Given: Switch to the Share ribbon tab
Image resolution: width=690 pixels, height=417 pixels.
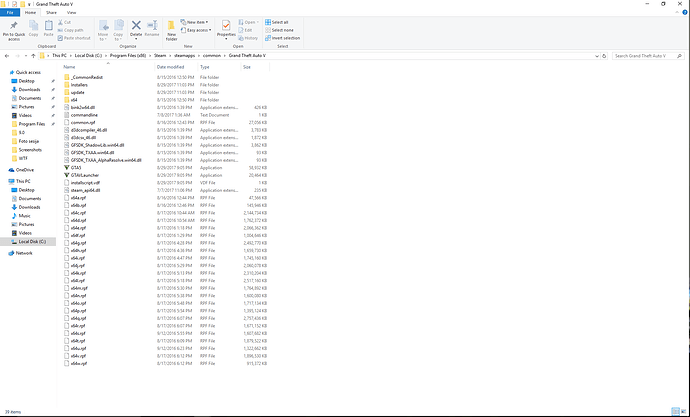Looking at the screenshot, I should (x=51, y=13).
